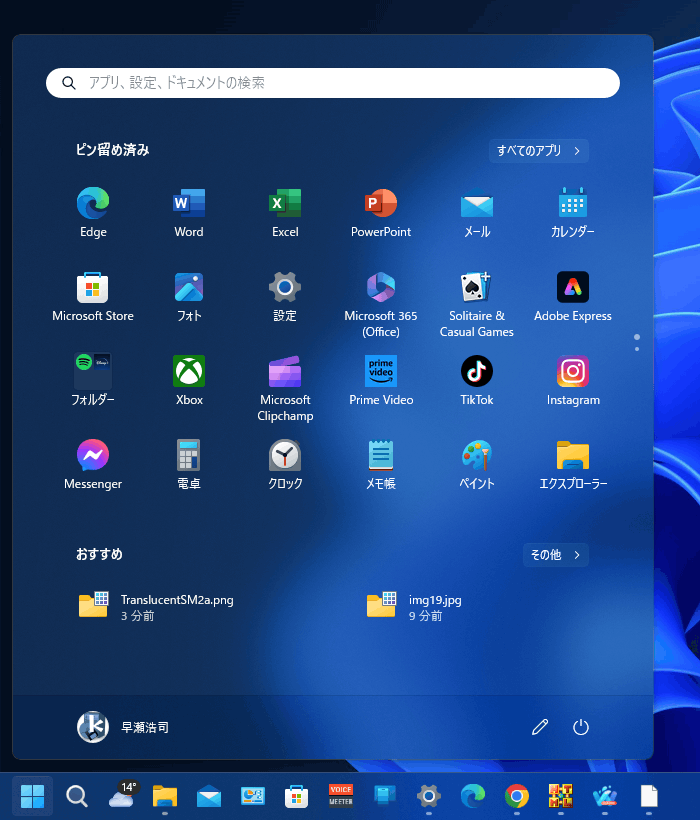The image size is (700, 820).
Task: Launch Instagram from pinned apps
Action: pos(572,380)
